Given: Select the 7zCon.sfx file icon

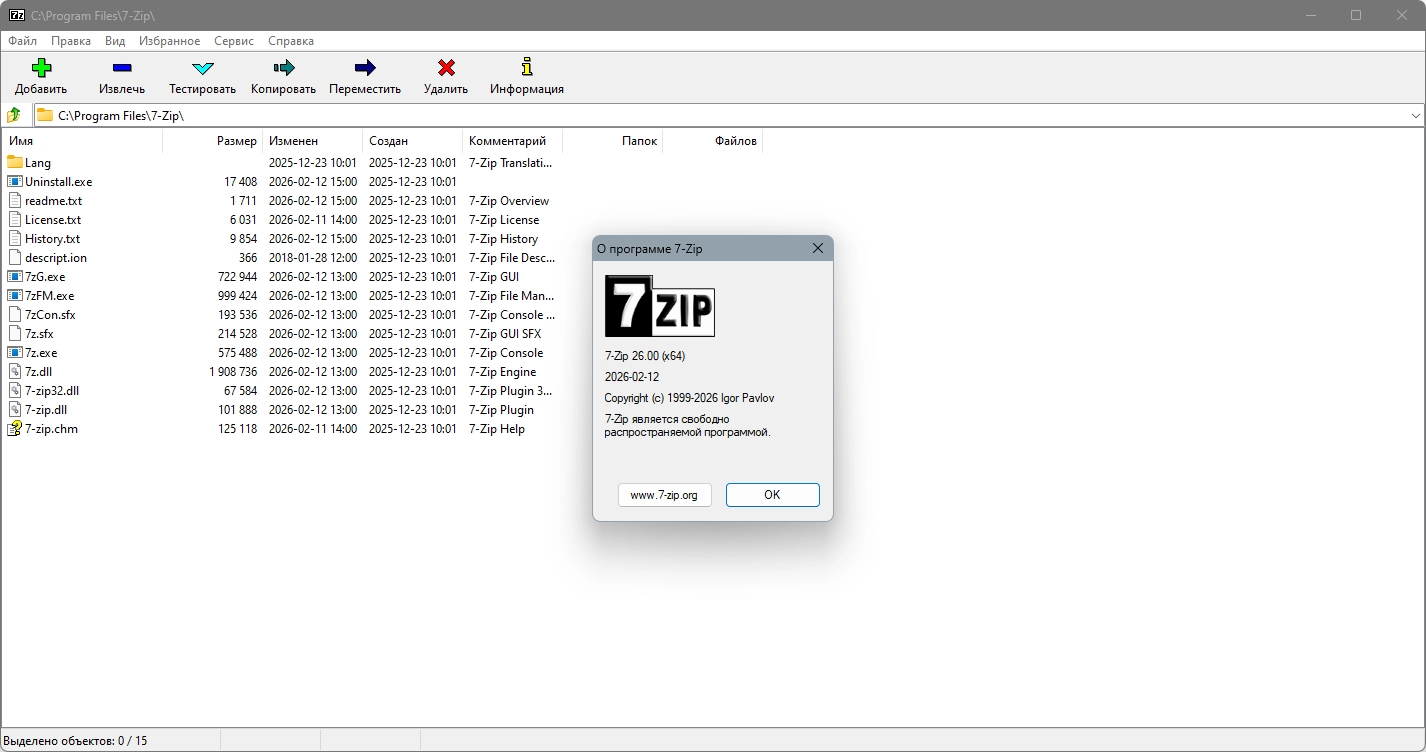Looking at the screenshot, I should pos(15,314).
